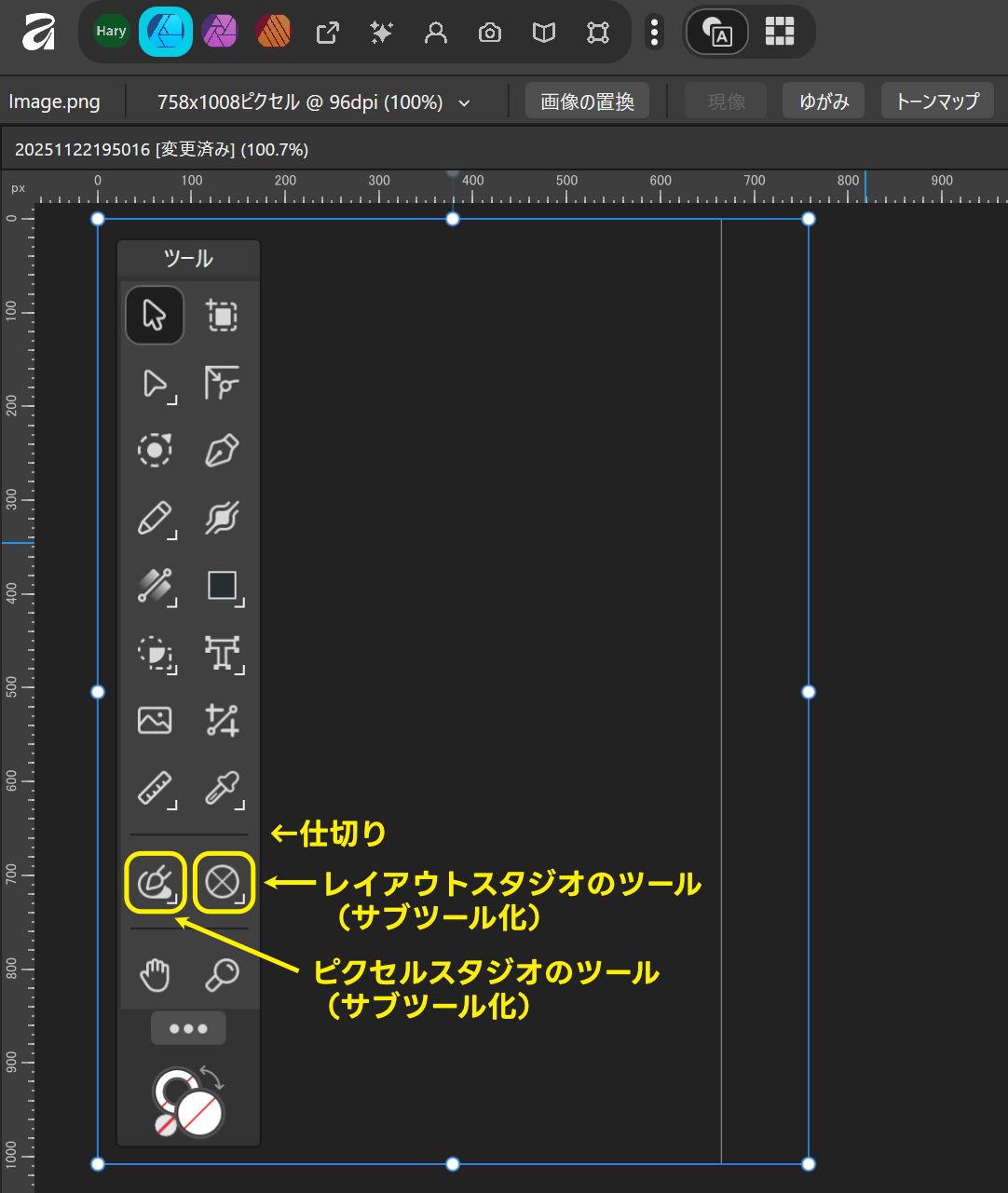This screenshot has height=1193, width=1008.
Task: Switch to the Hary custom studio
Action: coord(111,32)
